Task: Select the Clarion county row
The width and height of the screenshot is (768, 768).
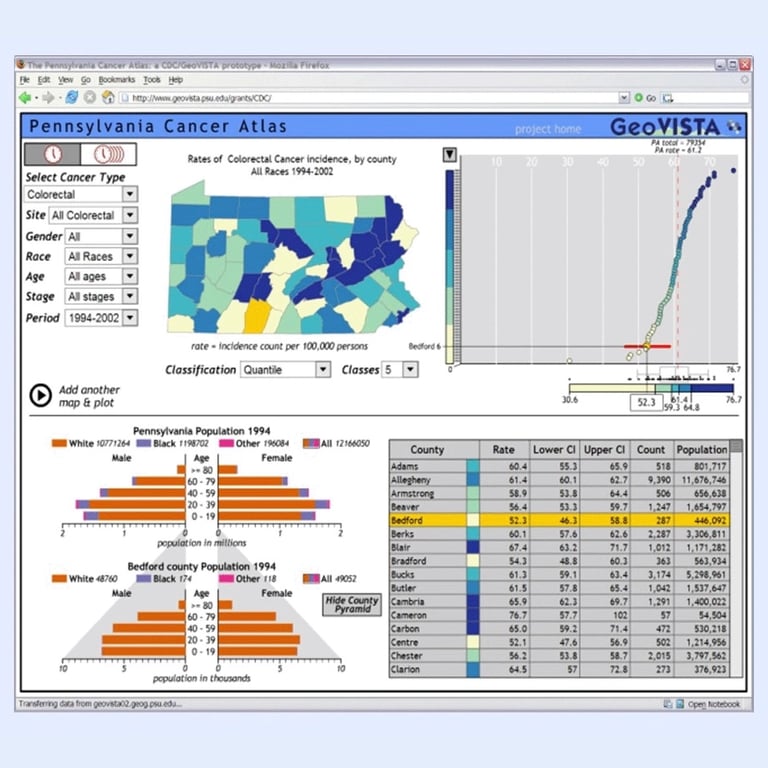Action: click(559, 669)
